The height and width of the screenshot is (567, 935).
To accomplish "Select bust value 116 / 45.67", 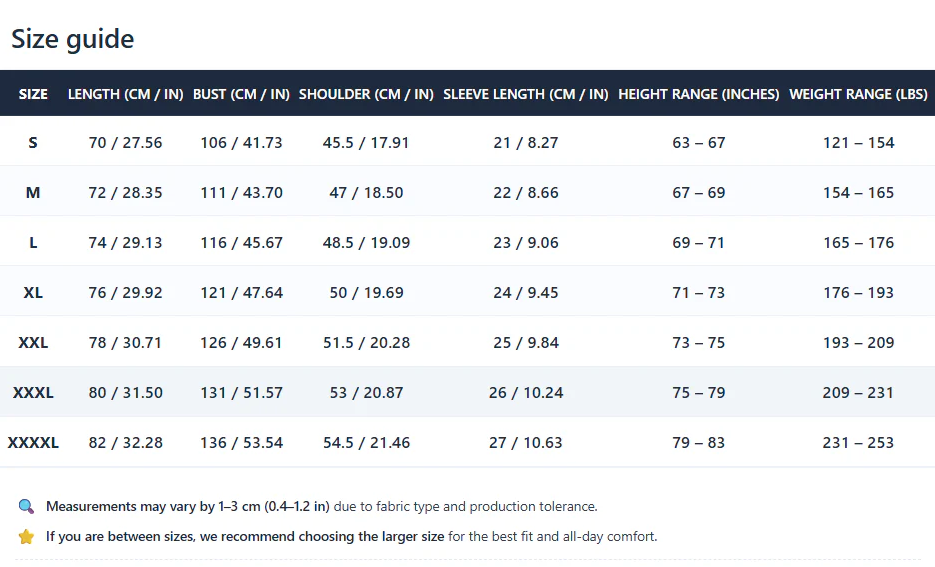I will [242, 243].
